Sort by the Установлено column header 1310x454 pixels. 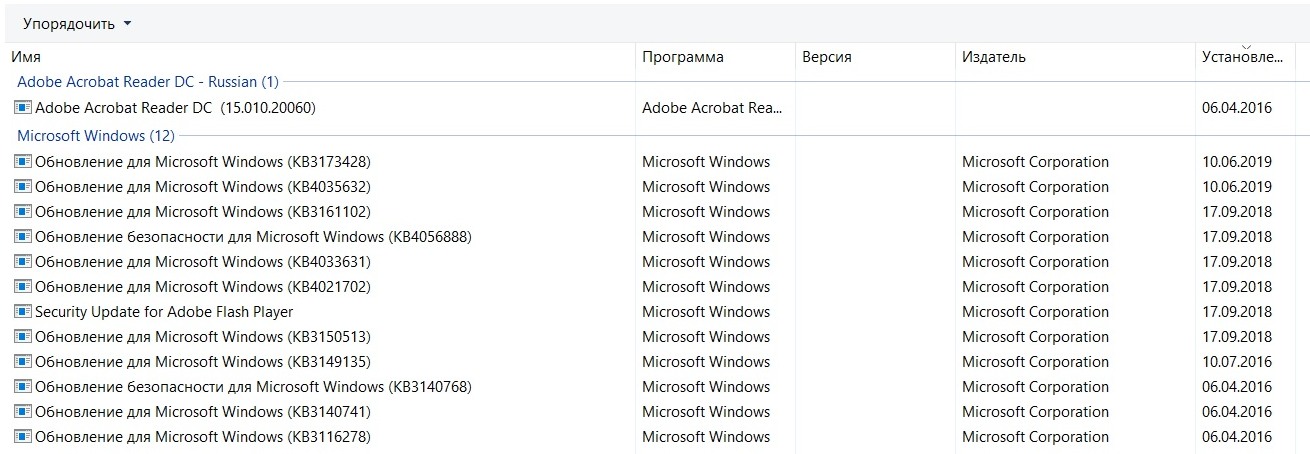pyautogui.click(x=1243, y=57)
